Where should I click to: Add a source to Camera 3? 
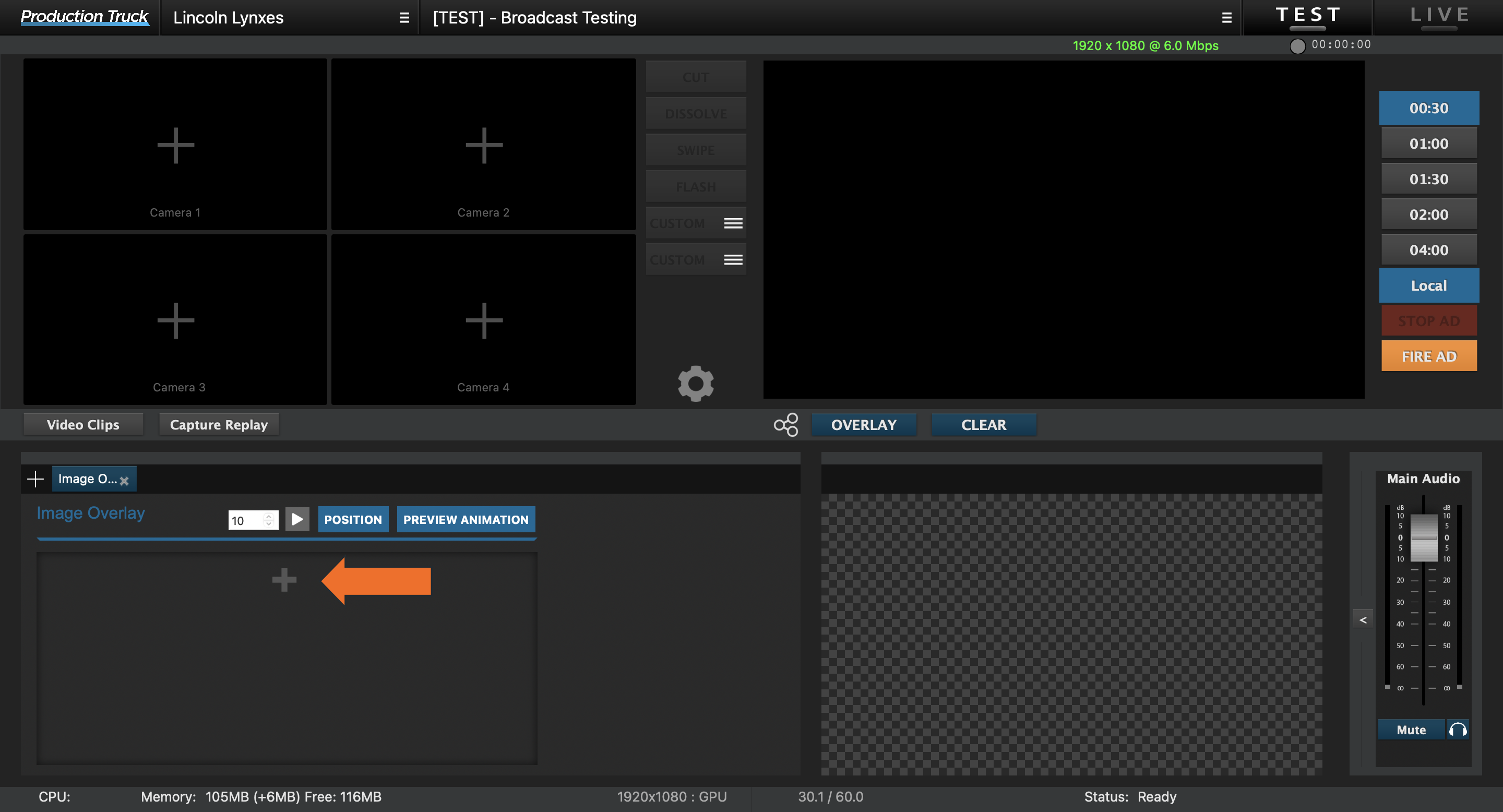(176, 320)
